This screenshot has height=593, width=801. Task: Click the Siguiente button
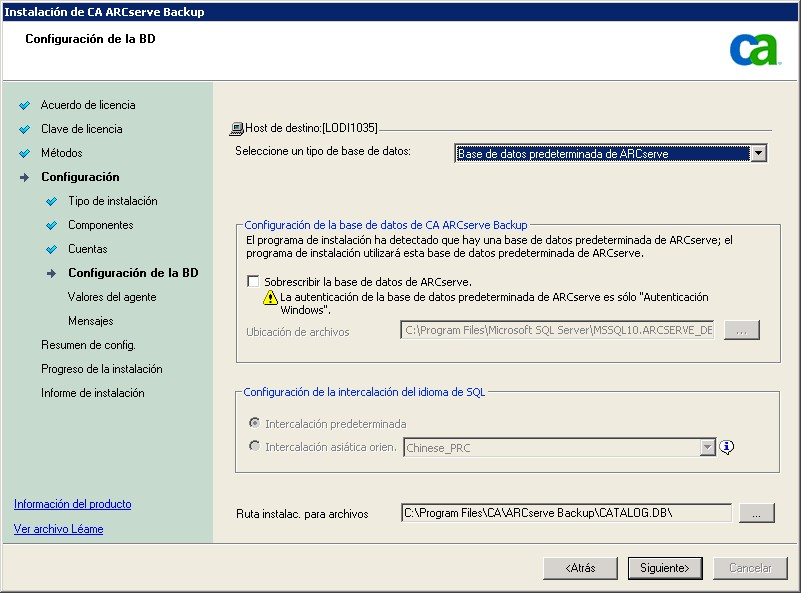664,567
